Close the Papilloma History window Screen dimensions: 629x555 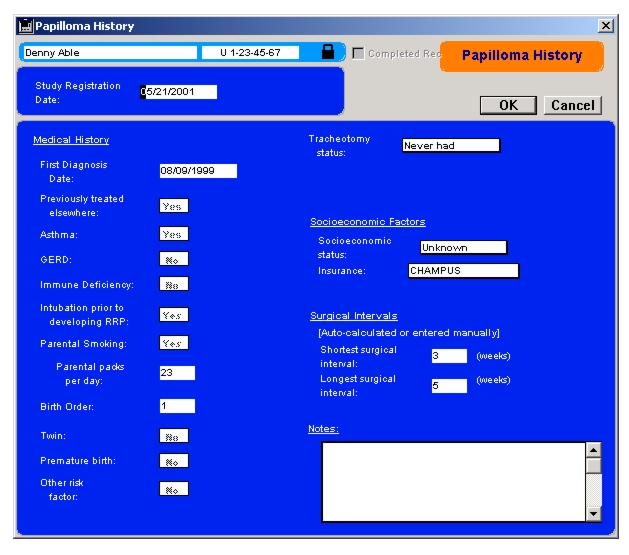(x=605, y=26)
